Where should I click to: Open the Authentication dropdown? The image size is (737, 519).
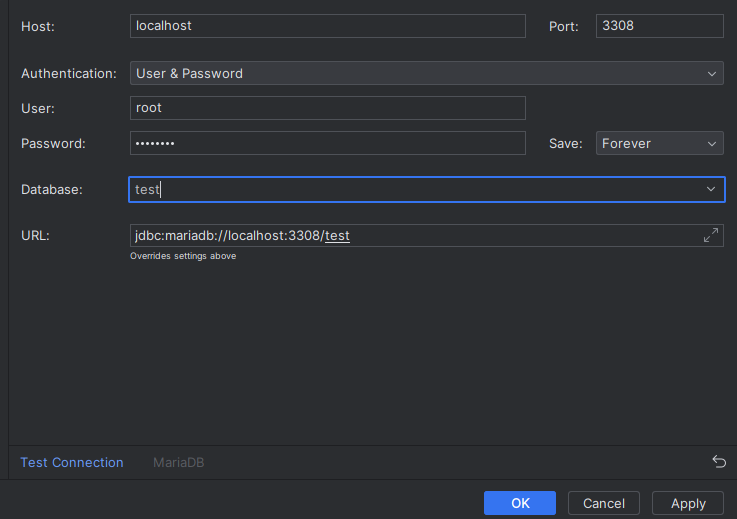[x=427, y=73]
